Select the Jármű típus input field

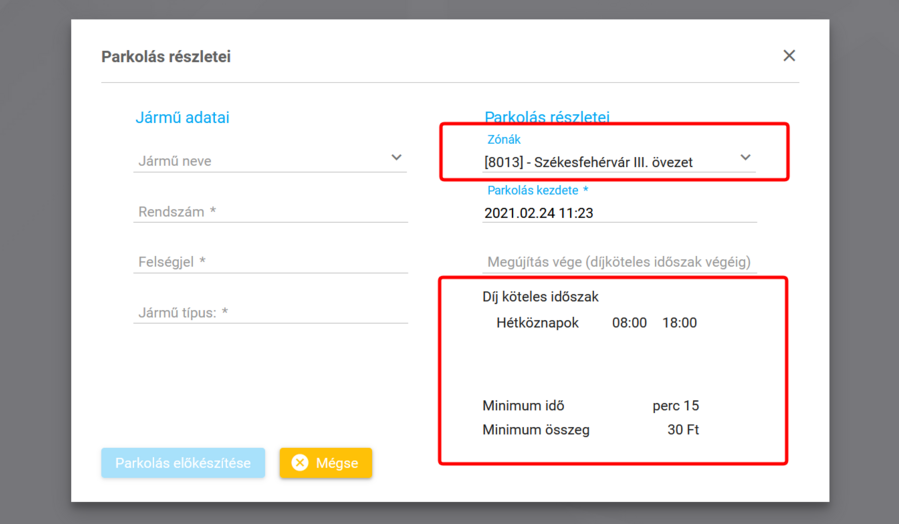click(x=270, y=313)
